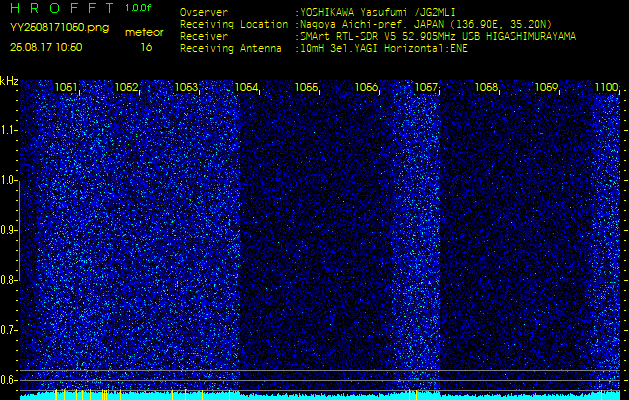Click time marker 1054
629x400 pixels.
tap(246, 87)
